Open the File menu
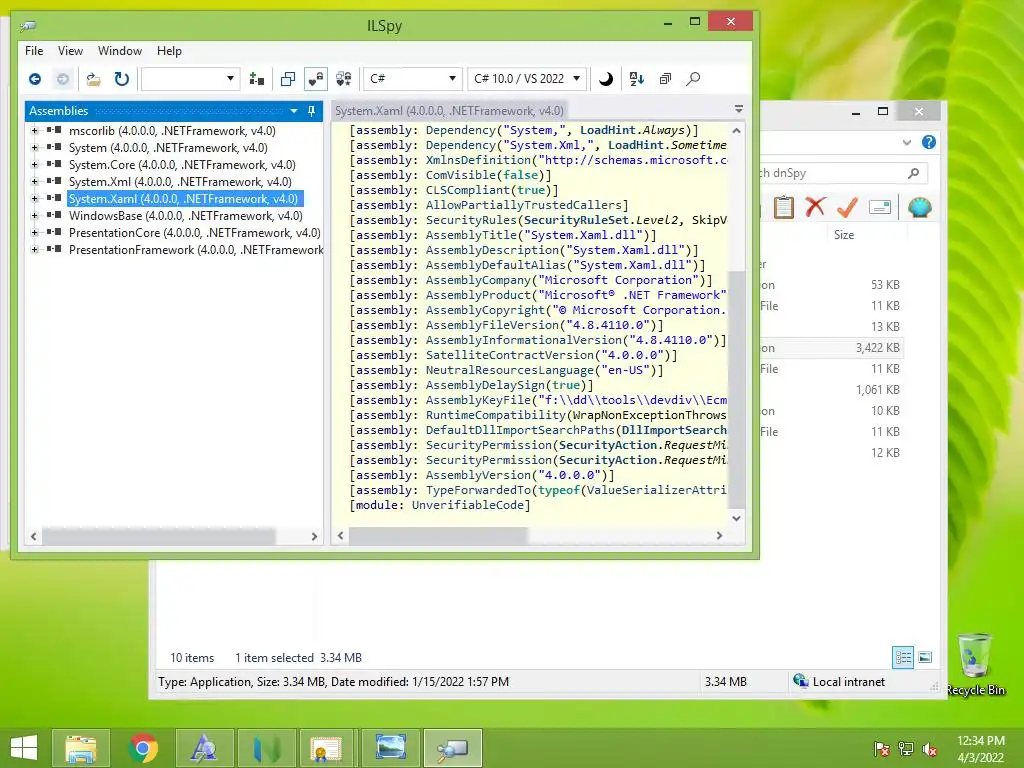Image resolution: width=1024 pixels, height=768 pixels. [x=34, y=51]
